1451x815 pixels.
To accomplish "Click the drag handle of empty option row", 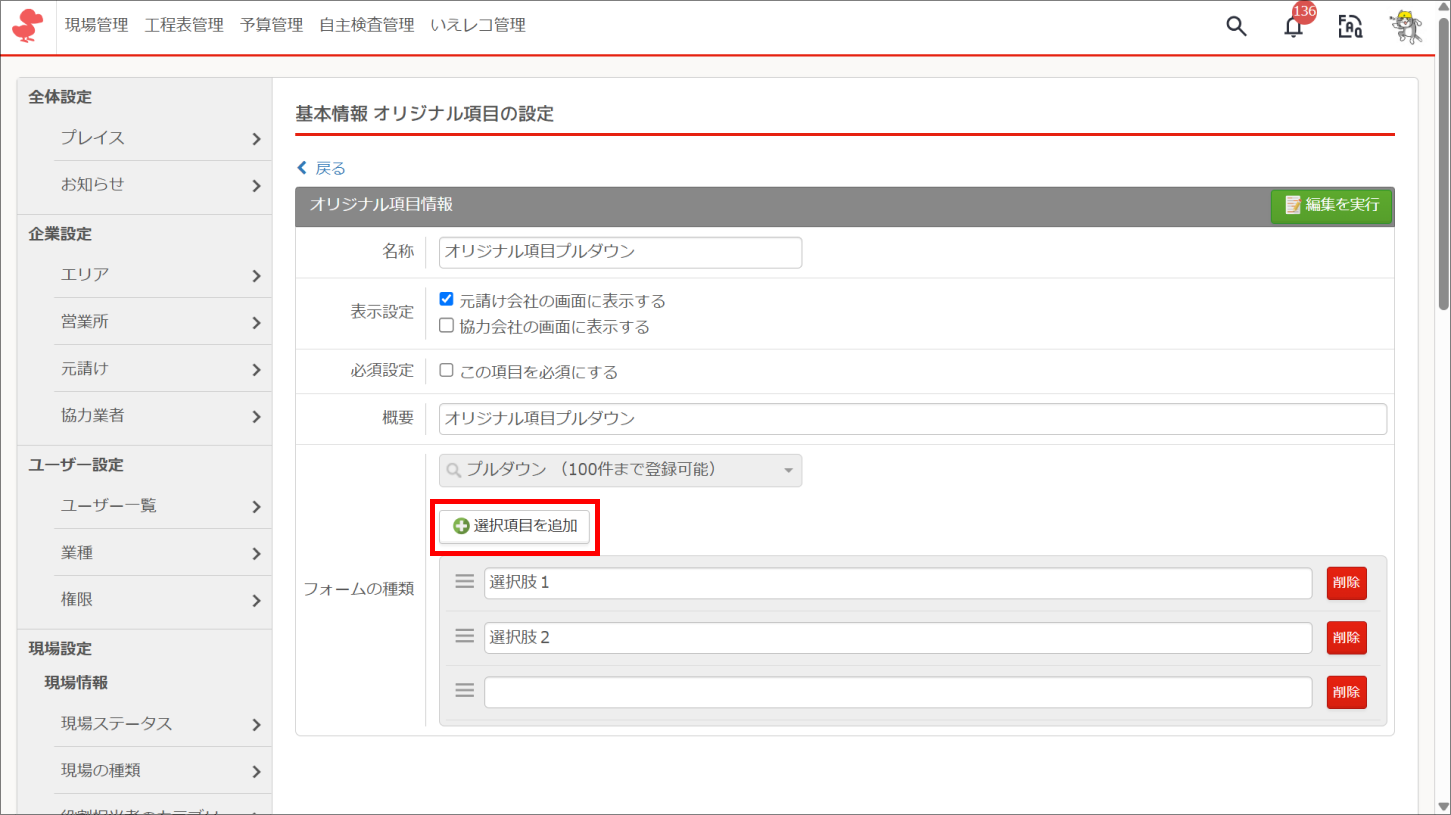I will tap(464, 691).
